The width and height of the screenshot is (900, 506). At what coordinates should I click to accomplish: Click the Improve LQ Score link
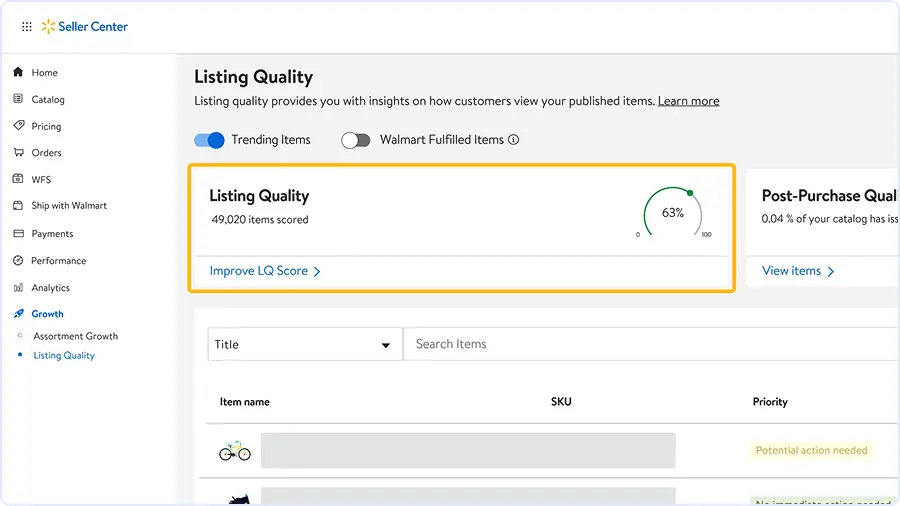(258, 271)
